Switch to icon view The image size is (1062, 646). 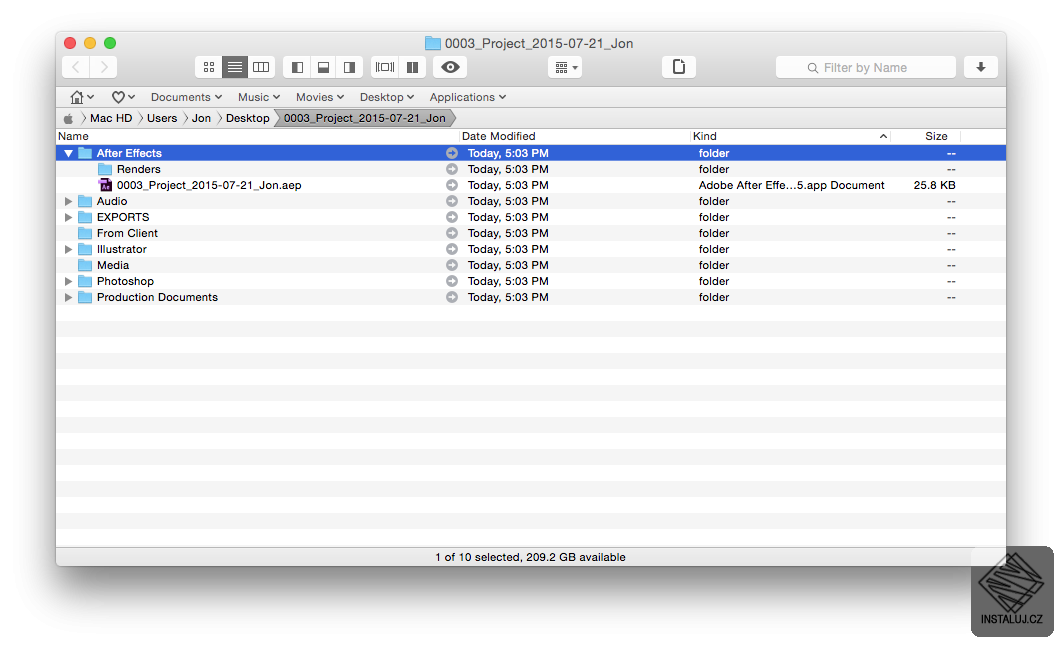(209, 67)
